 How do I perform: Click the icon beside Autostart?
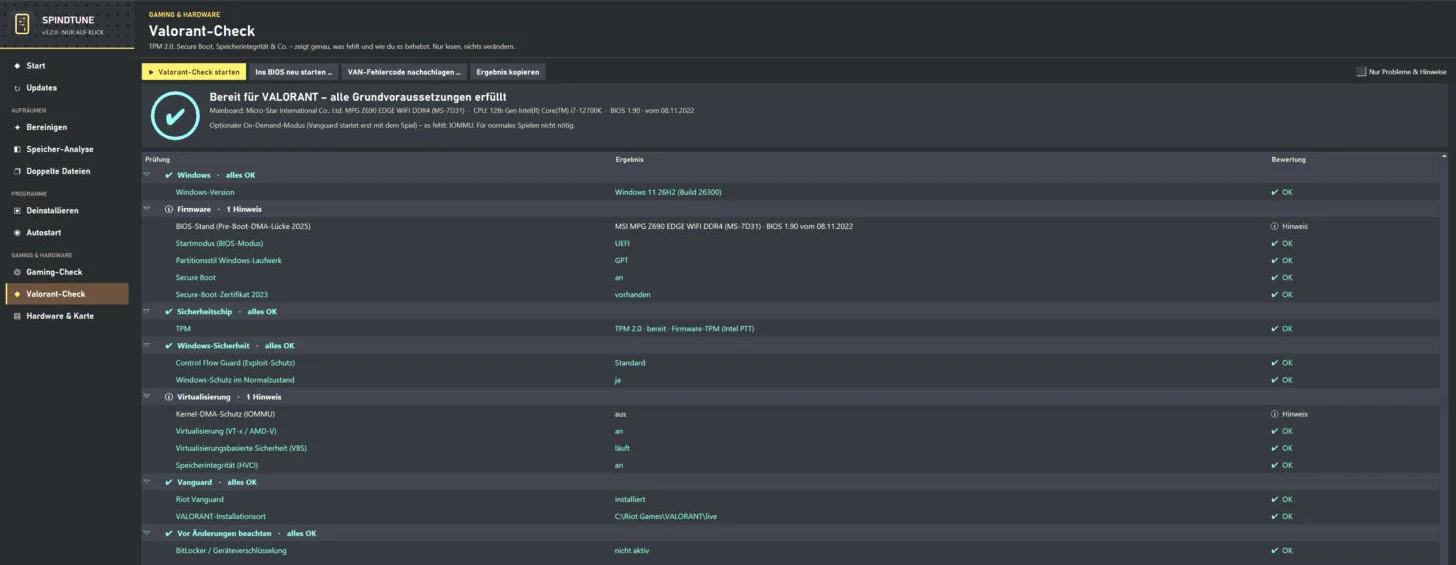[x=17, y=233]
